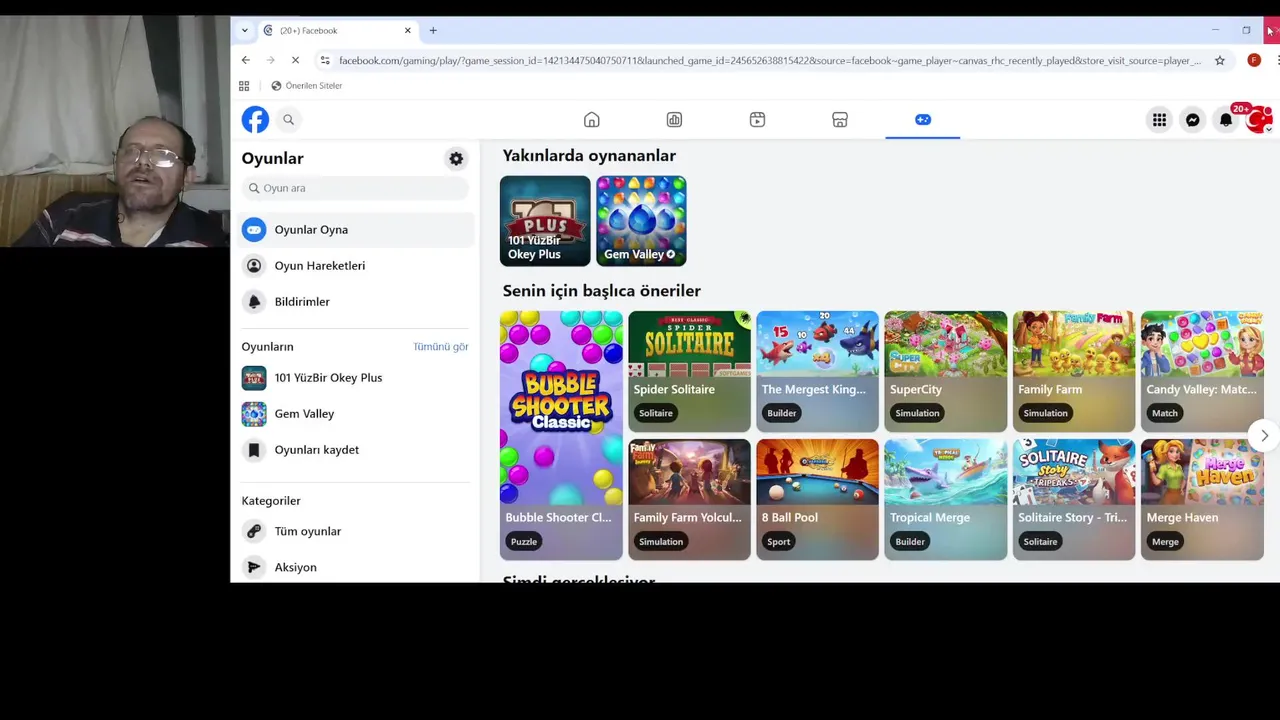Open the bookmarks apps grid icon
The height and width of the screenshot is (720, 1280).
(245, 86)
